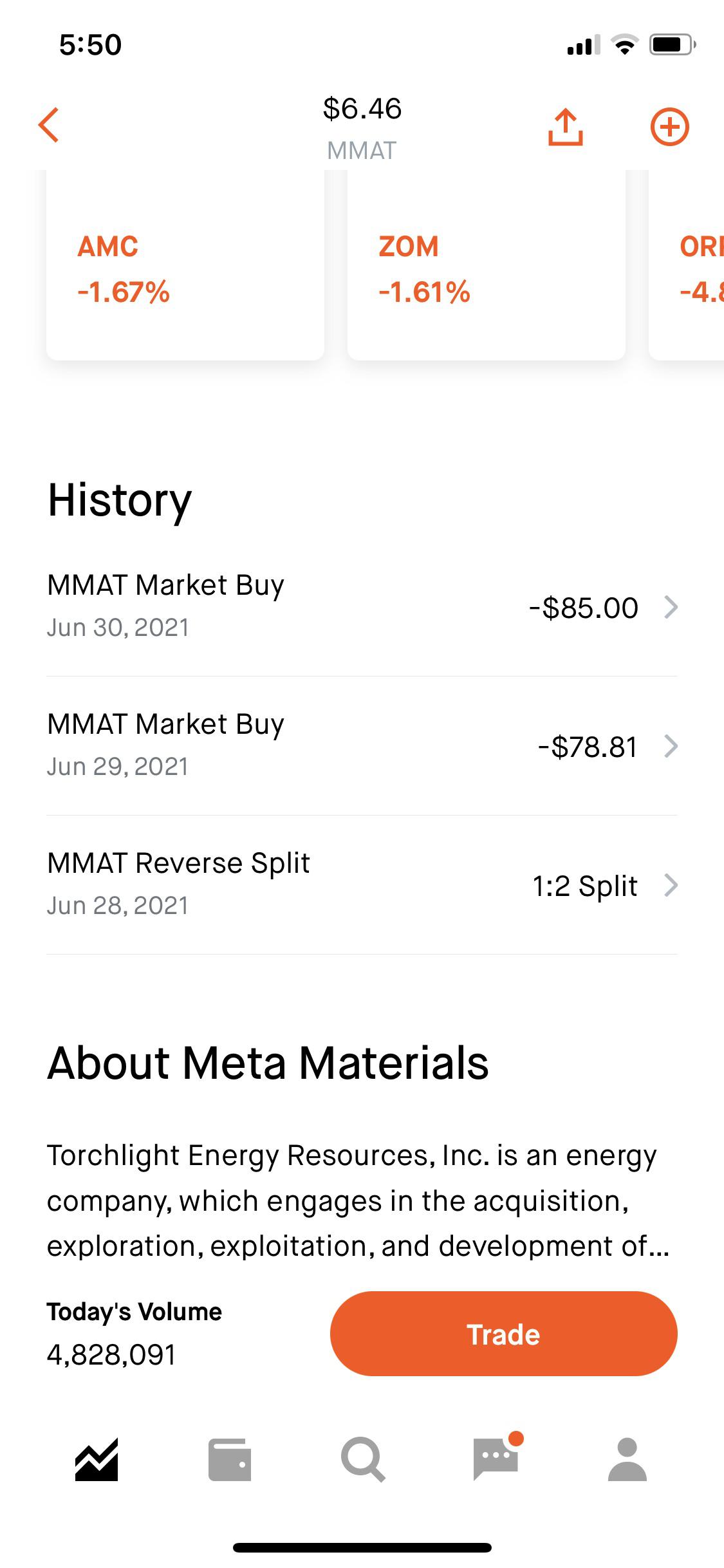Expand the -$78.81 transaction chevron
This screenshot has height=1568, width=724.
tap(671, 746)
